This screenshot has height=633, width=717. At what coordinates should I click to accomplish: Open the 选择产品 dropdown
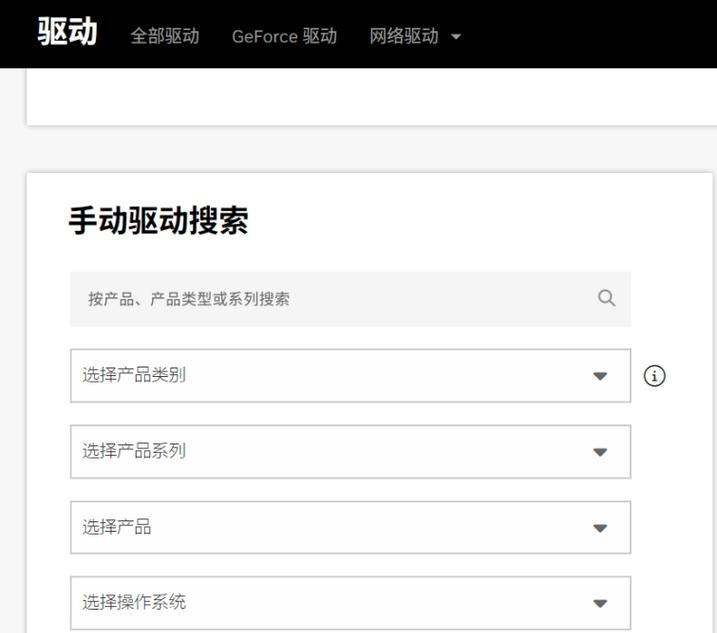click(350, 527)
